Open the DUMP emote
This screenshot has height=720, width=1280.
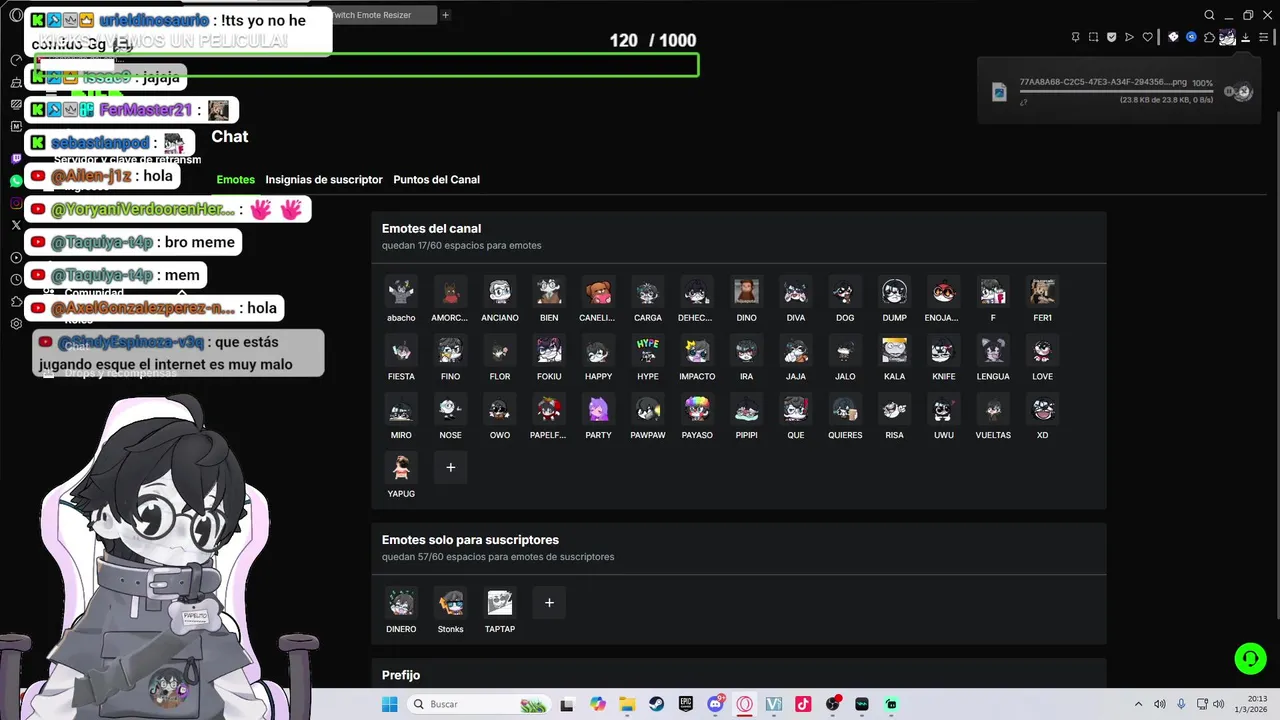[x=895, y=292]
